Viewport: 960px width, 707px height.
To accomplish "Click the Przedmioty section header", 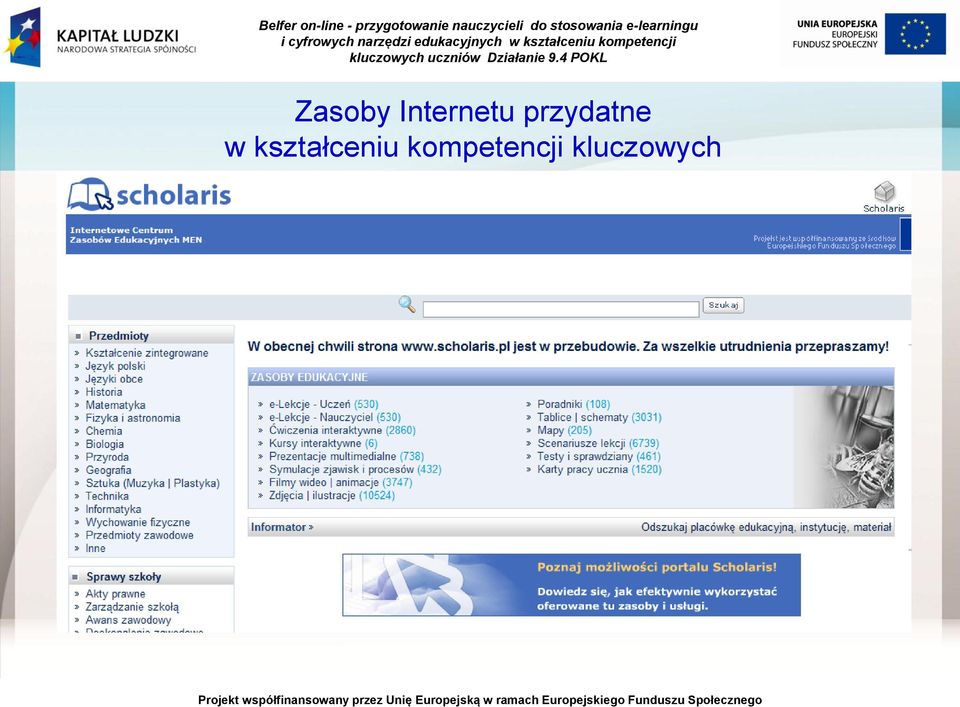I will [x=151, y=335].
